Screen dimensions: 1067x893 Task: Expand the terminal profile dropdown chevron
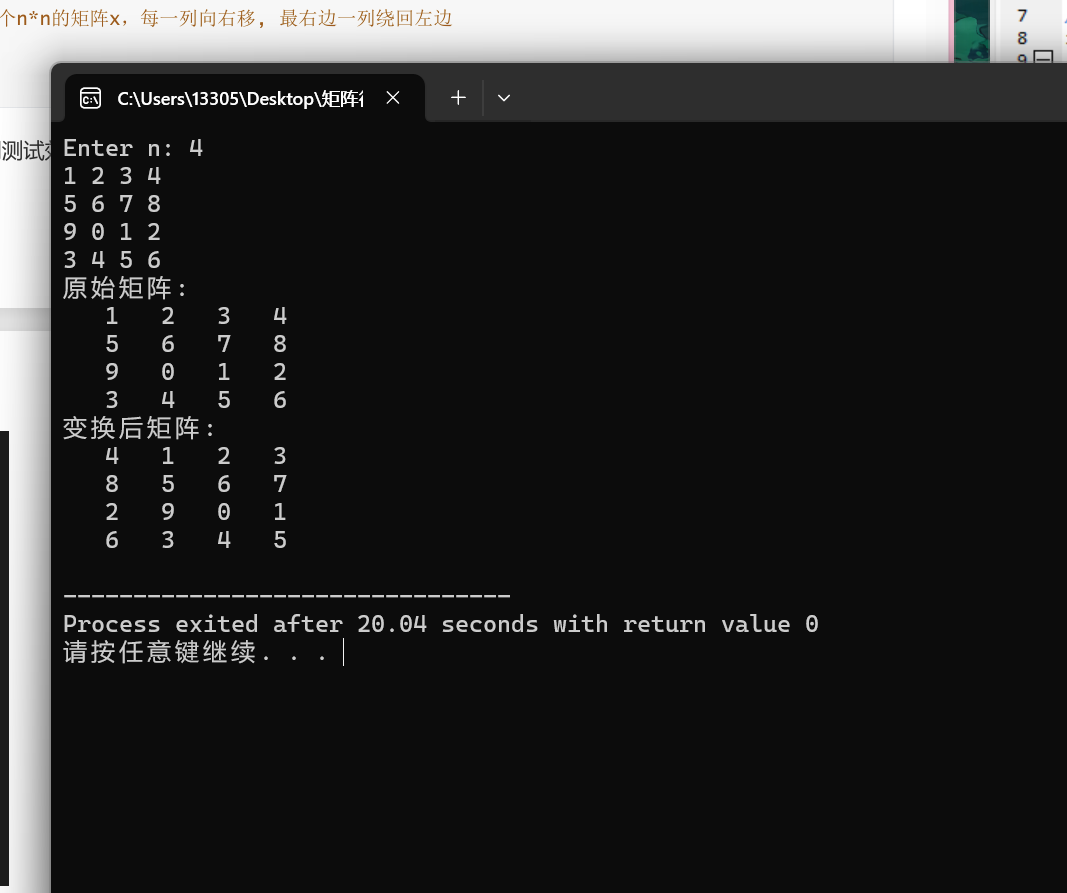(504, 98)
